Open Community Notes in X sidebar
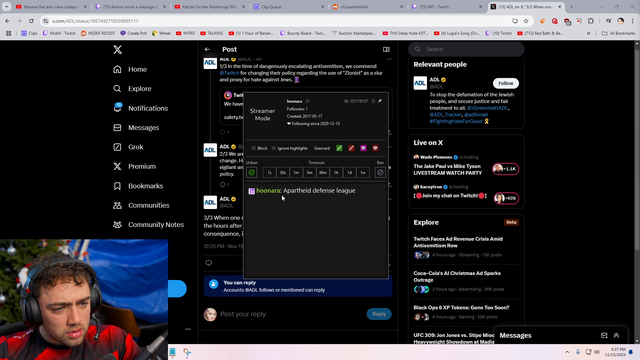 (148, 225)
